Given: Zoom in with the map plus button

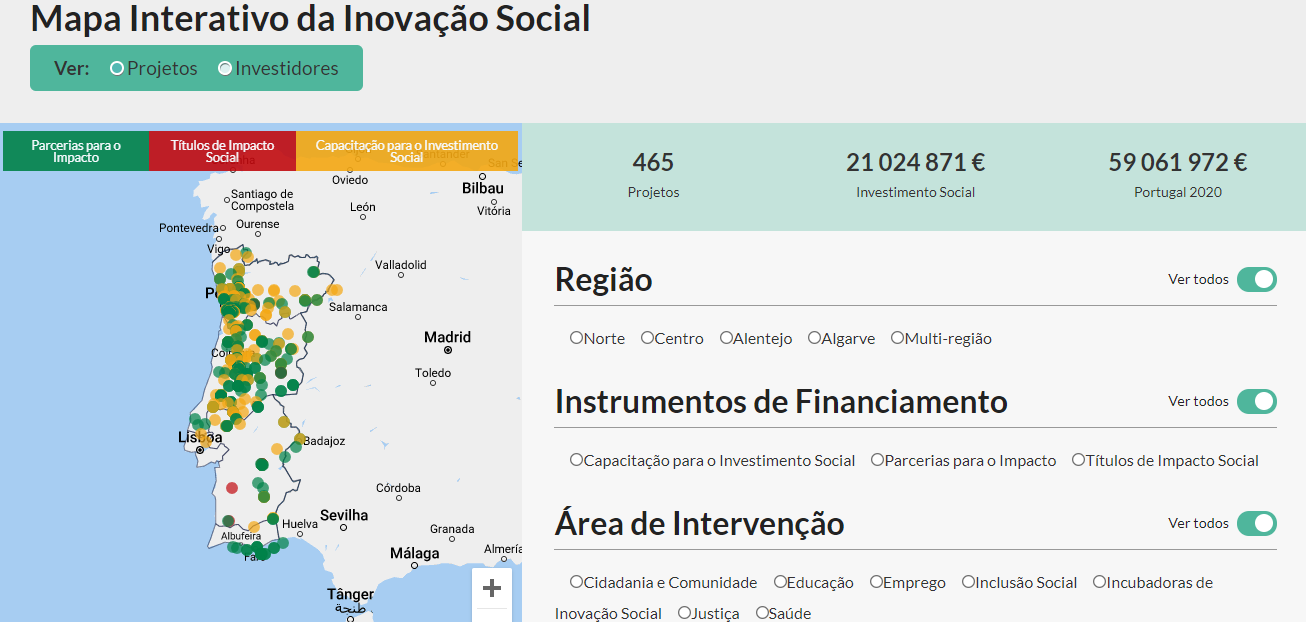Looking at the screenshot, I should 491,589.
